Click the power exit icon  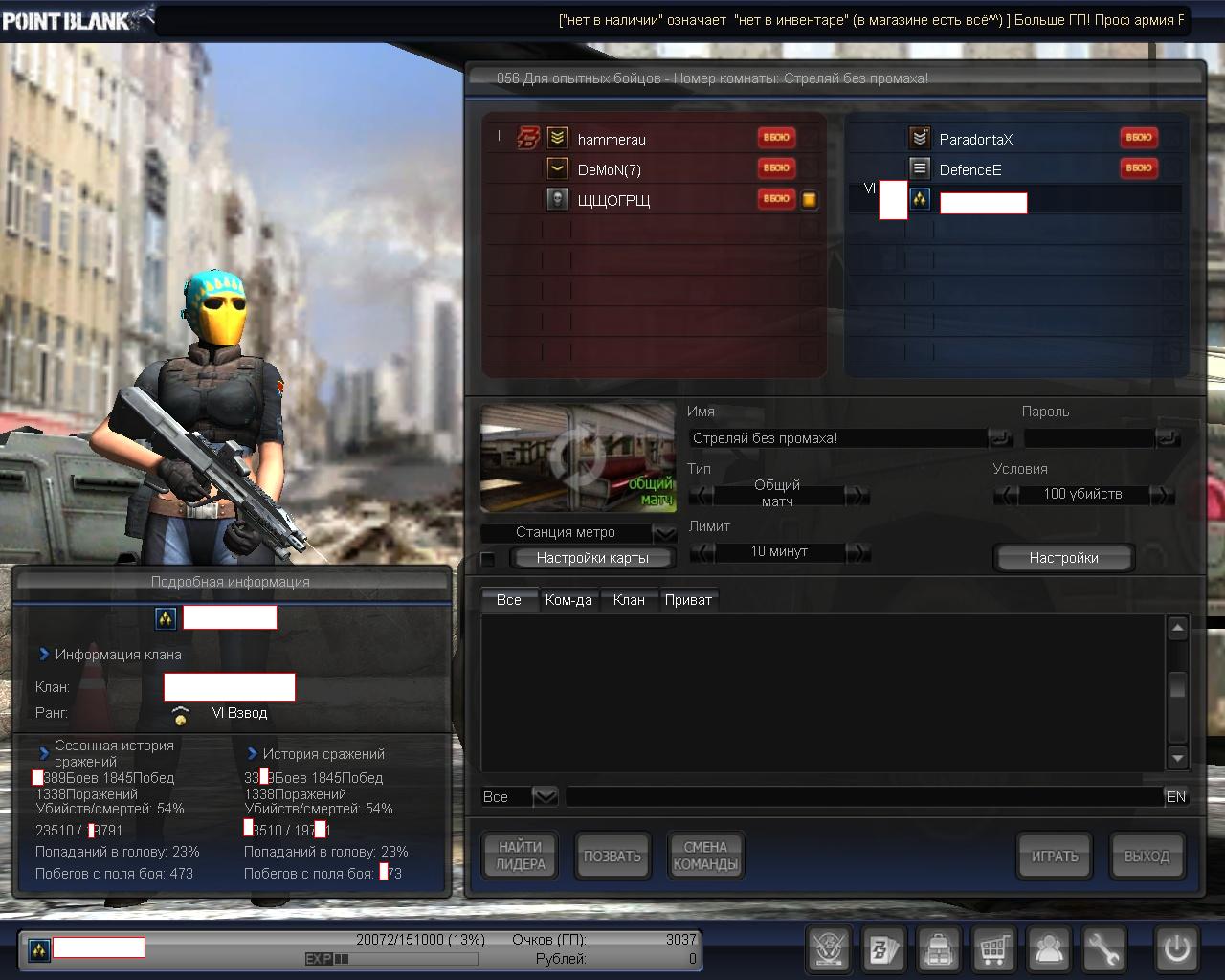(1176, 949)
